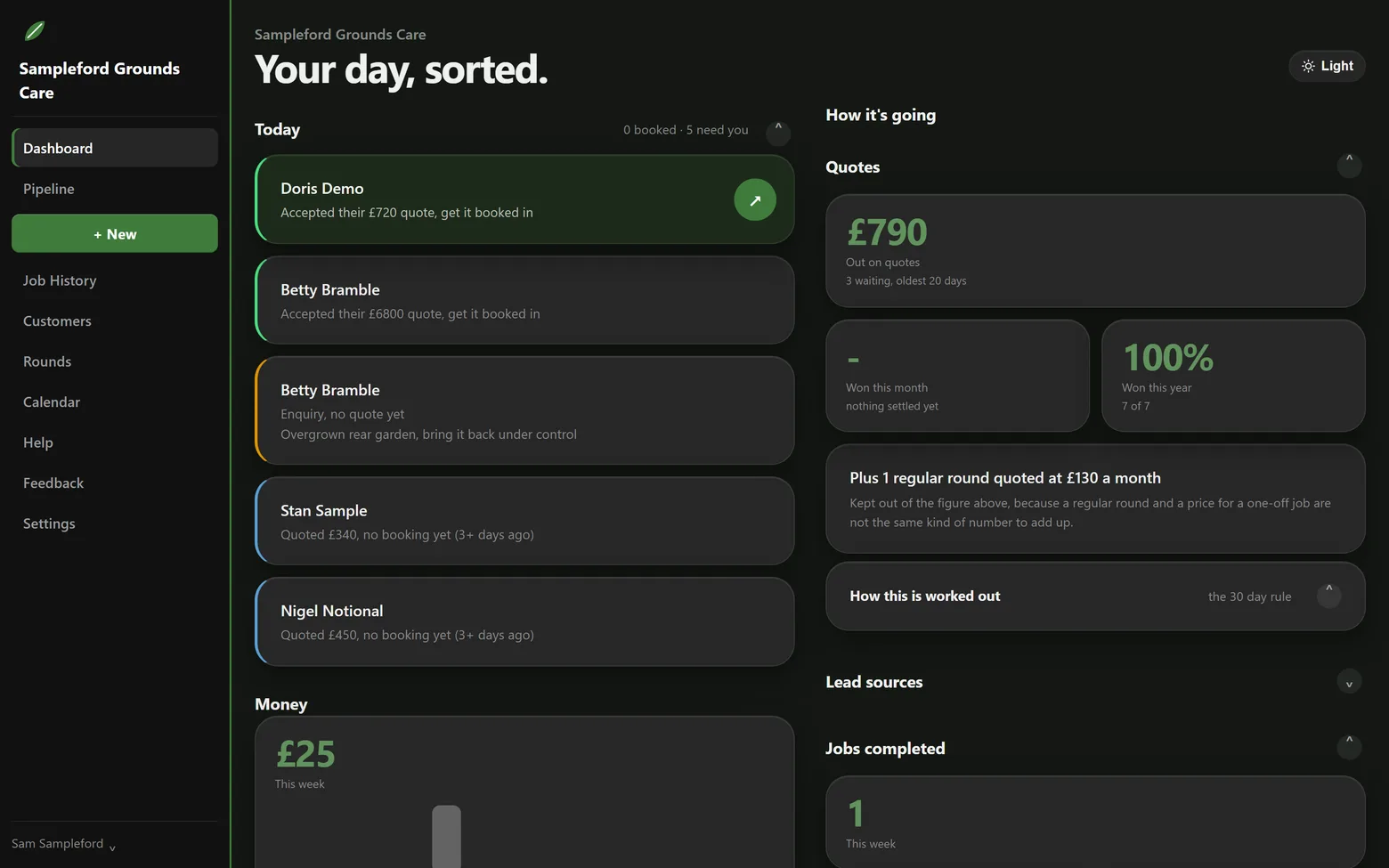Screen dimensions: 1389x868
Task: Collapse the Quotes section
Action: click(1349, 165)
